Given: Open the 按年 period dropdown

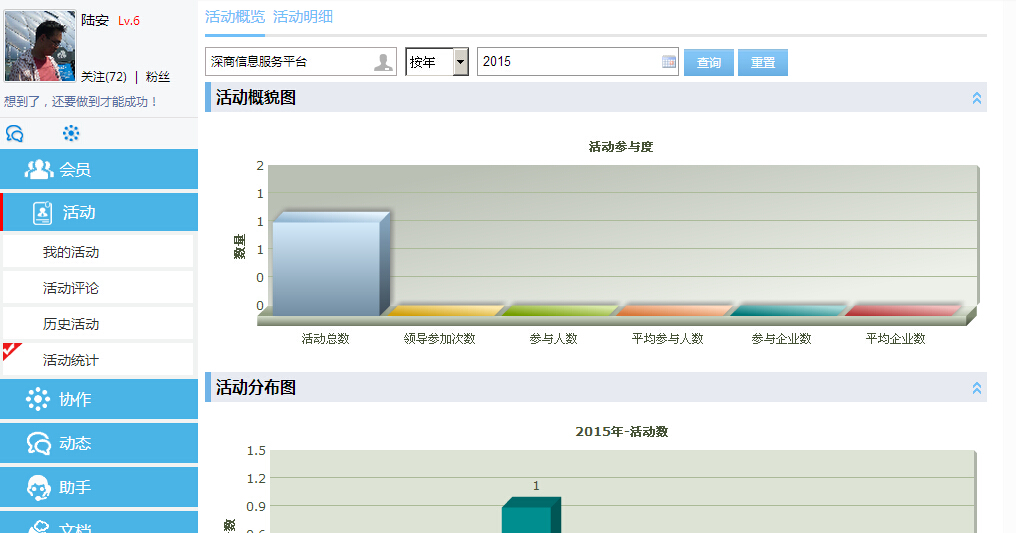Looking at the screenshot, I should pyautogui.click(x=460, y=62).
